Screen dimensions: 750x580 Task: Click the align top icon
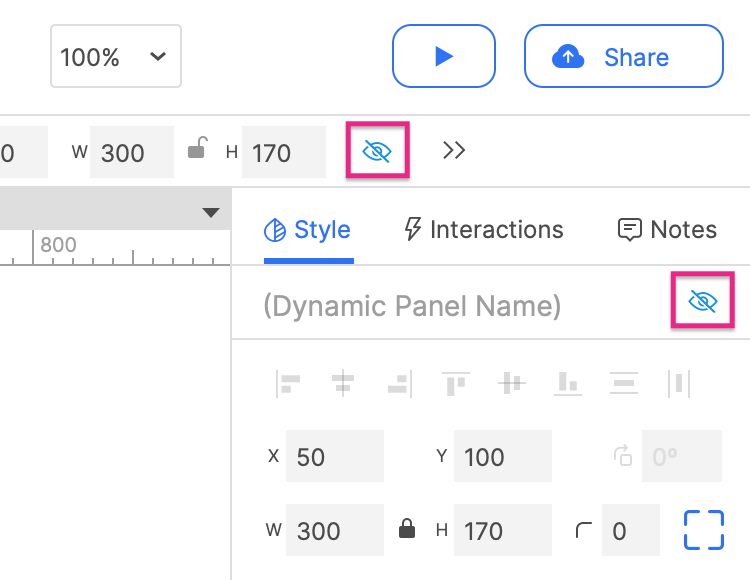(456, 383)
